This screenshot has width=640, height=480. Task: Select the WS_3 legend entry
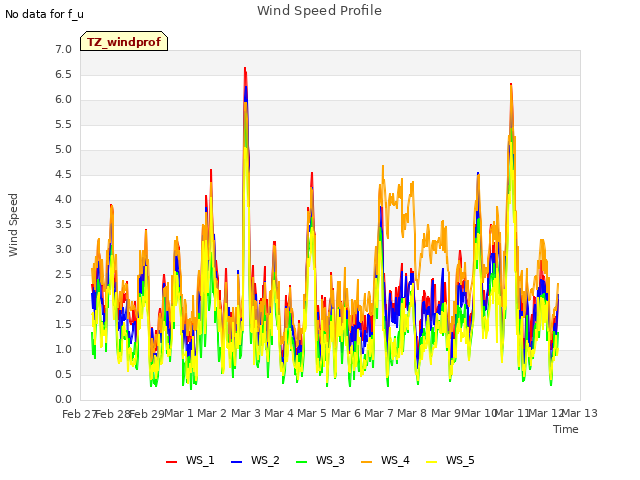[x=320, y=460]
